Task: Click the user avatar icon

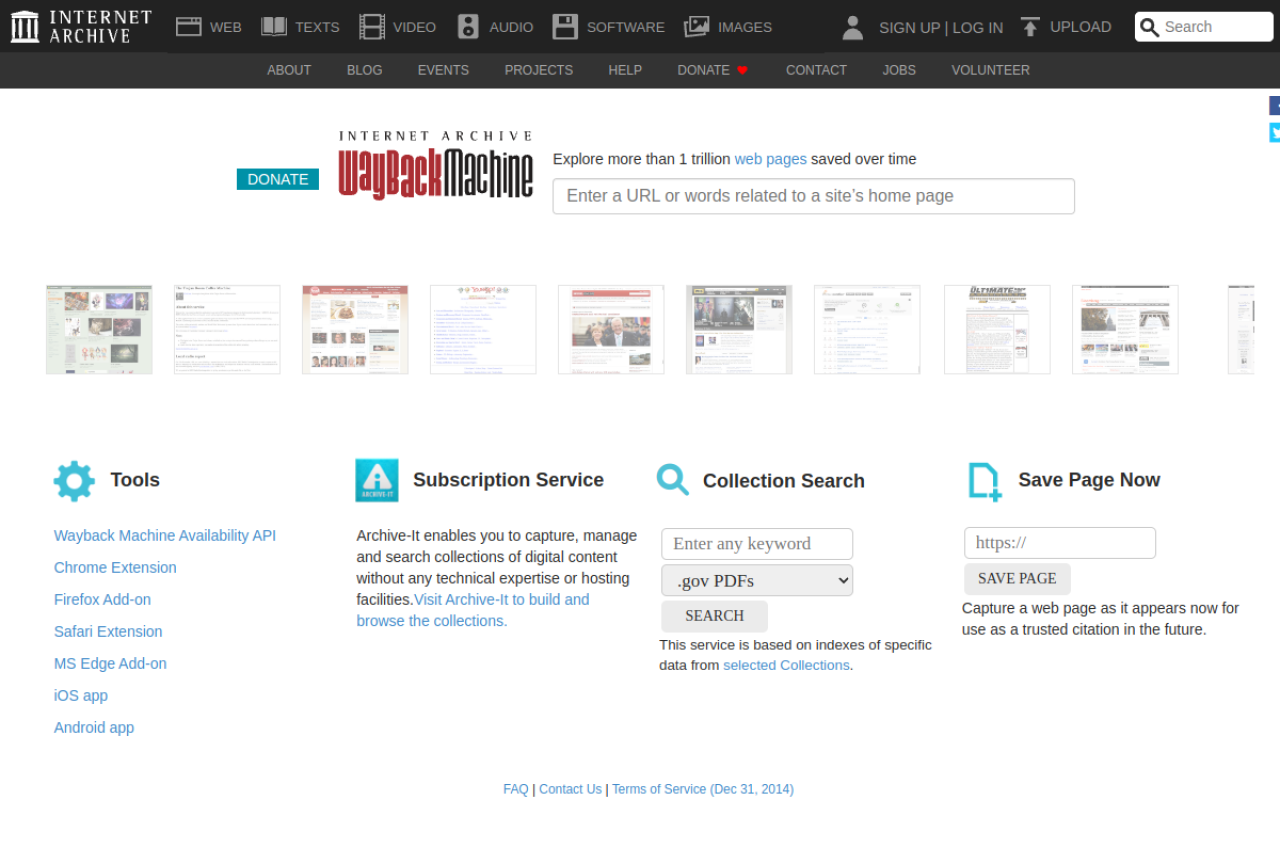Action: (x=853, y=27)
